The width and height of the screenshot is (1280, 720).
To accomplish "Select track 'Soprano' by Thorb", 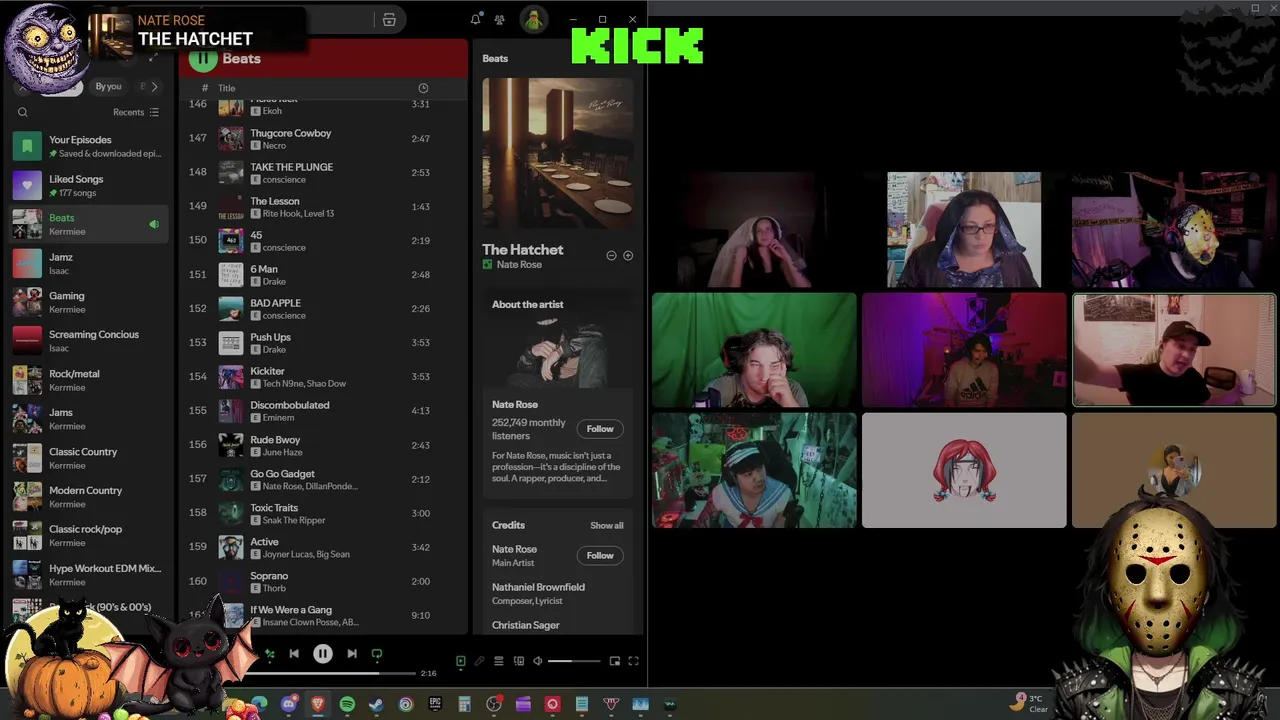I will coord(324,582).
